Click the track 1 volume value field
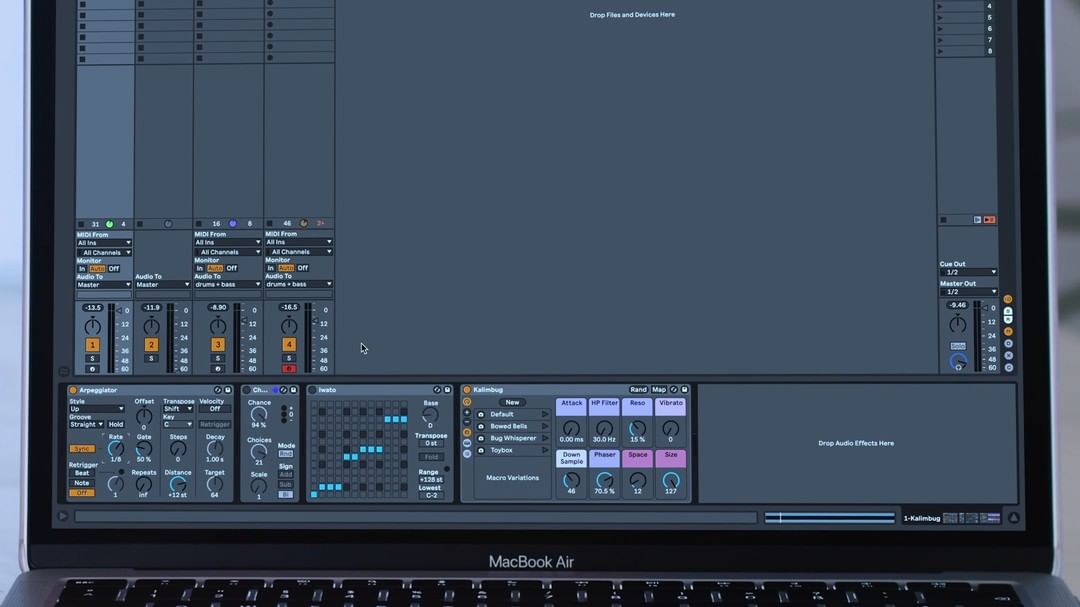 [92, 308]
